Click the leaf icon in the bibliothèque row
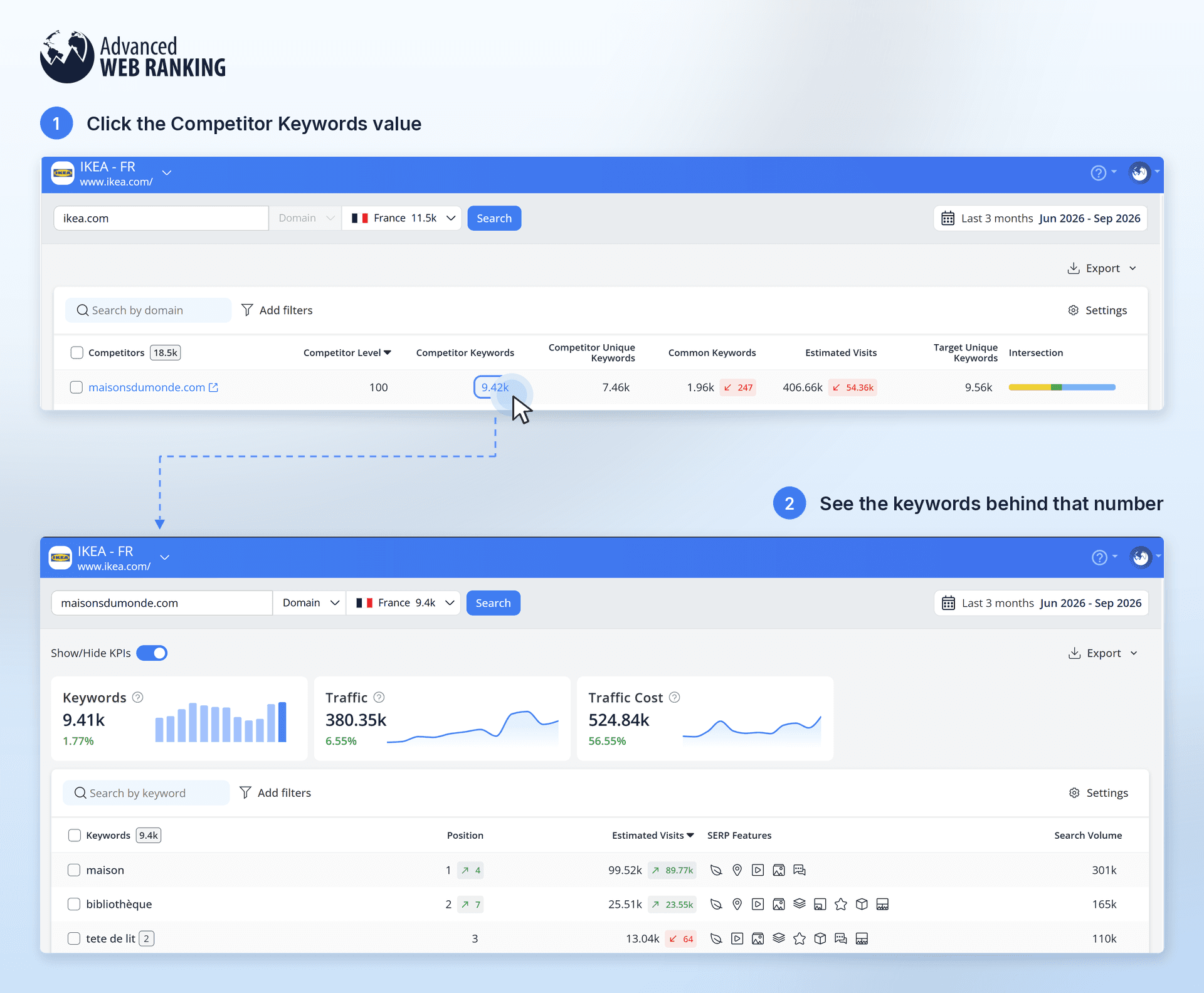 click(716, 904)
